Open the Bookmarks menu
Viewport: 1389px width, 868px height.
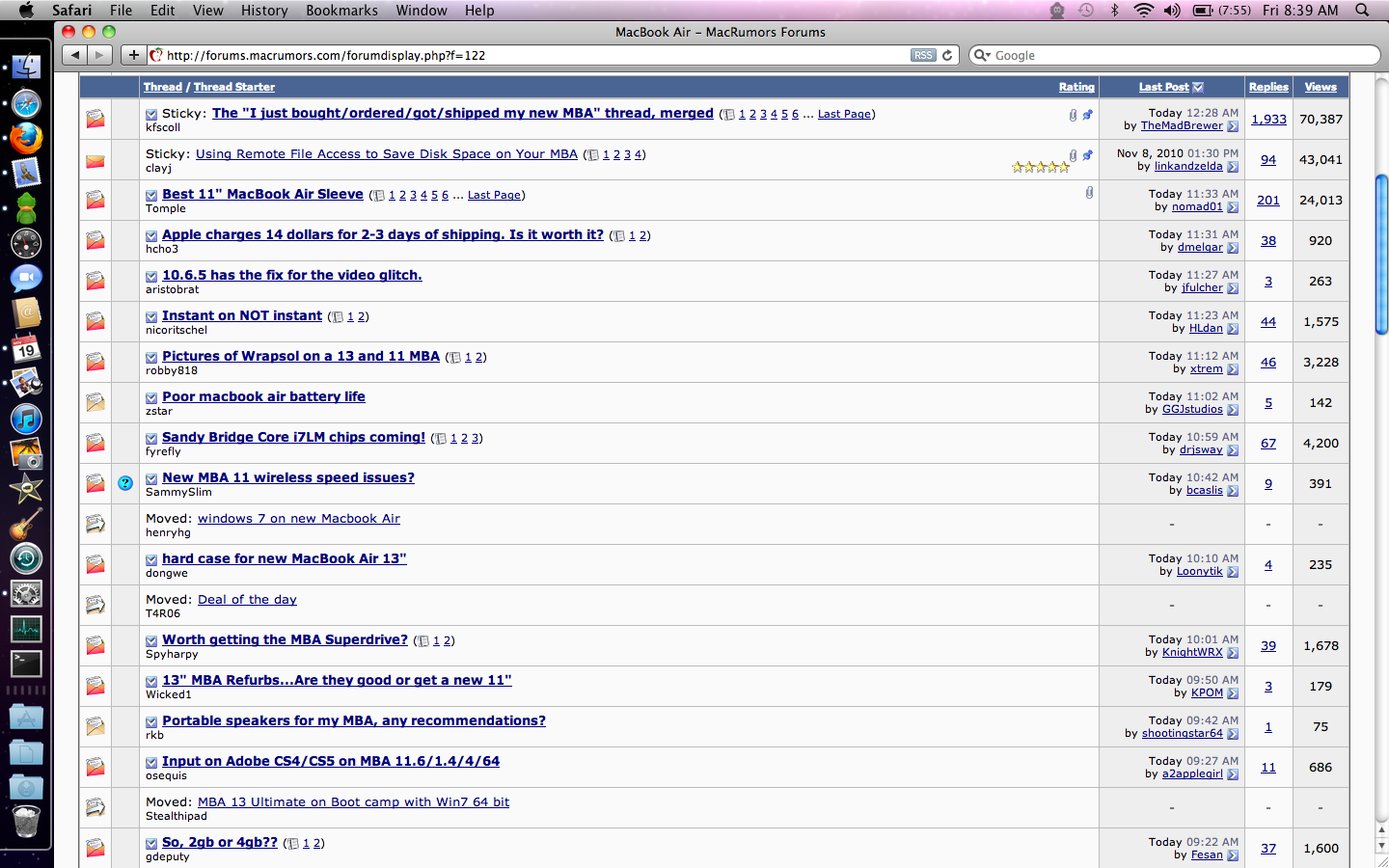tap(341, 11)
